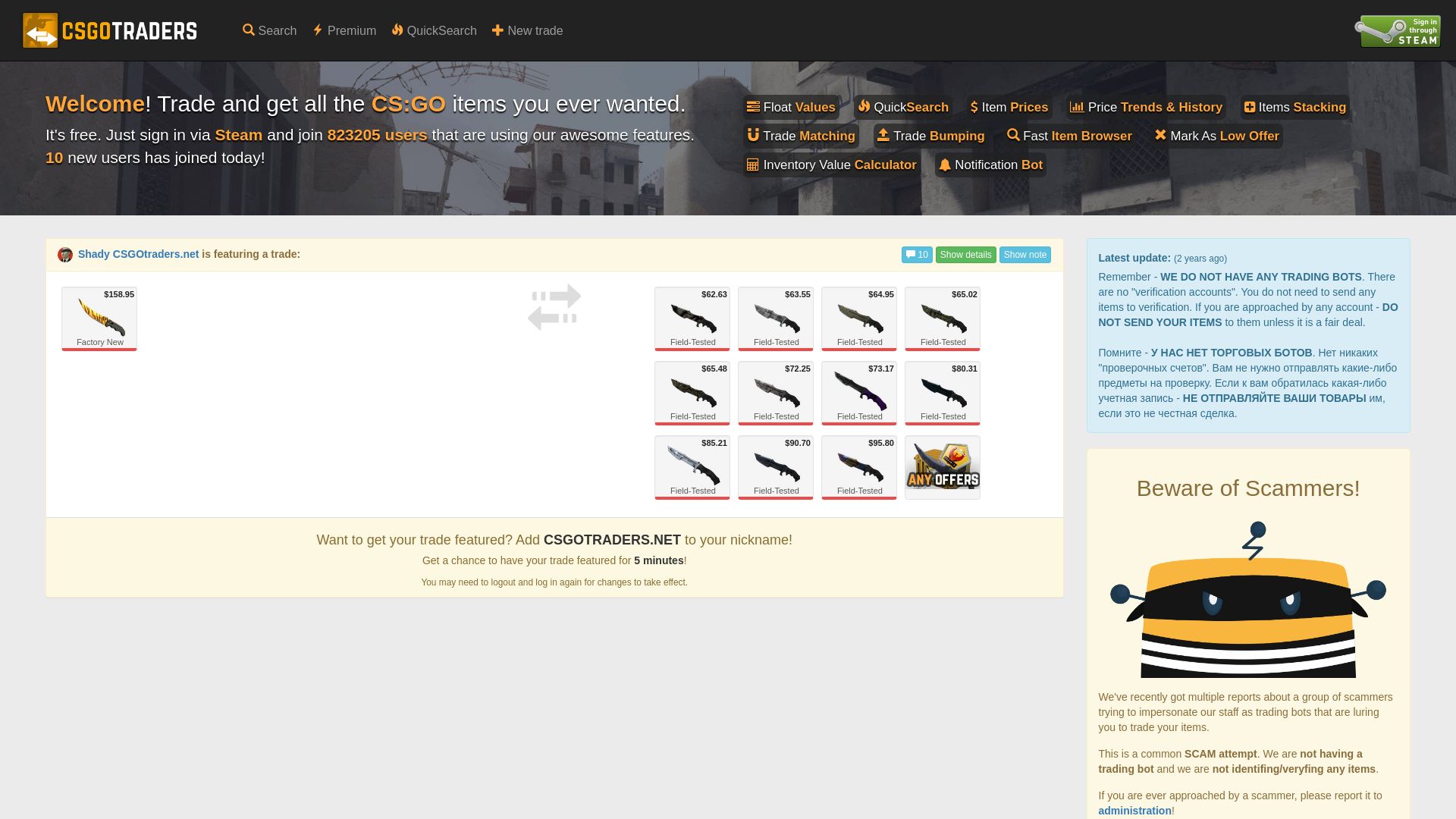Open the Shady CSGOtraders.net user profile
Image resolution: width=1456 pixels, height=819 pixels.
(x=138, y=254)
